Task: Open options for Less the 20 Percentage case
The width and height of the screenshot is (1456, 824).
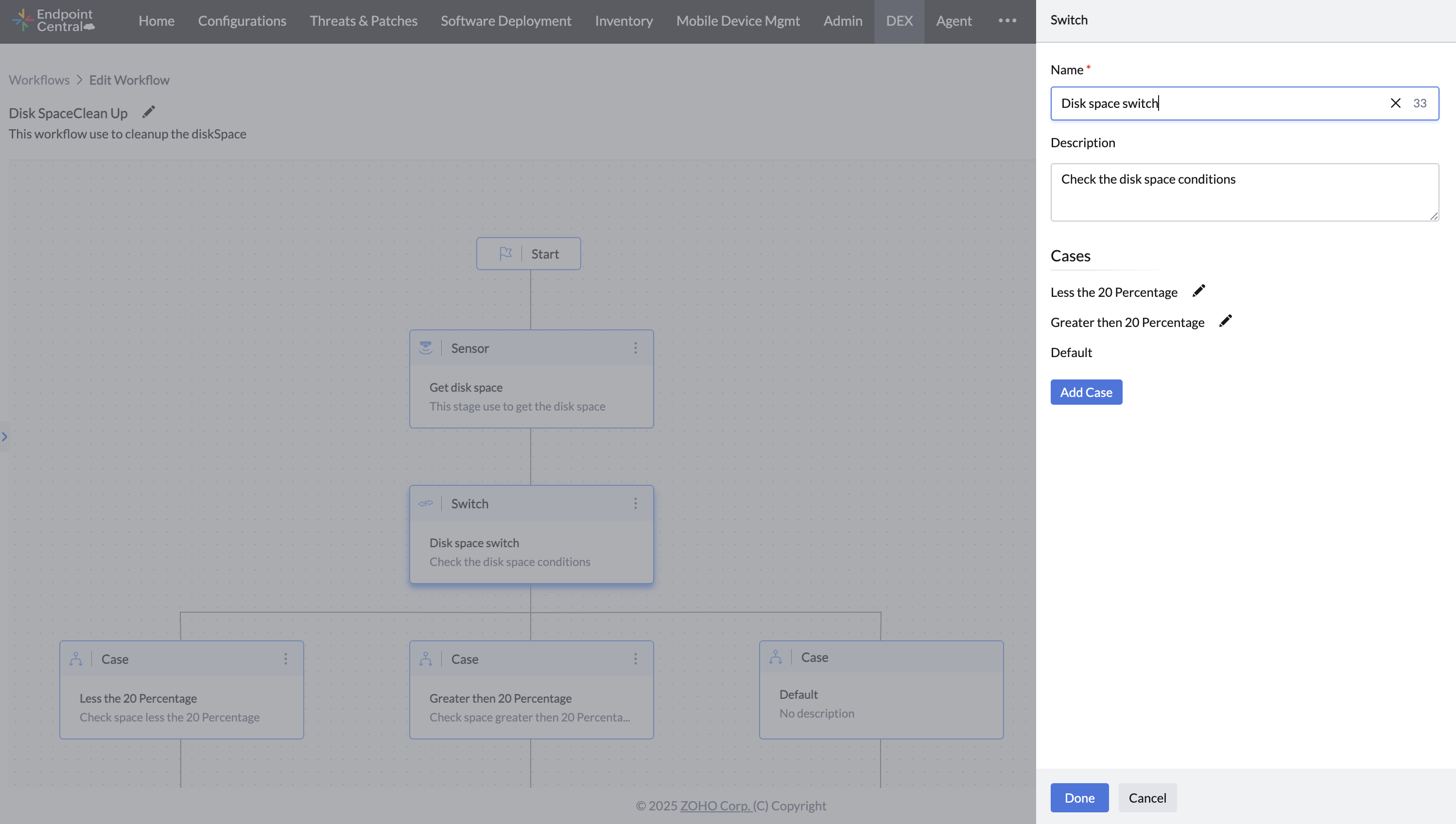Action: pyautogui.click(x=285, y=659)
